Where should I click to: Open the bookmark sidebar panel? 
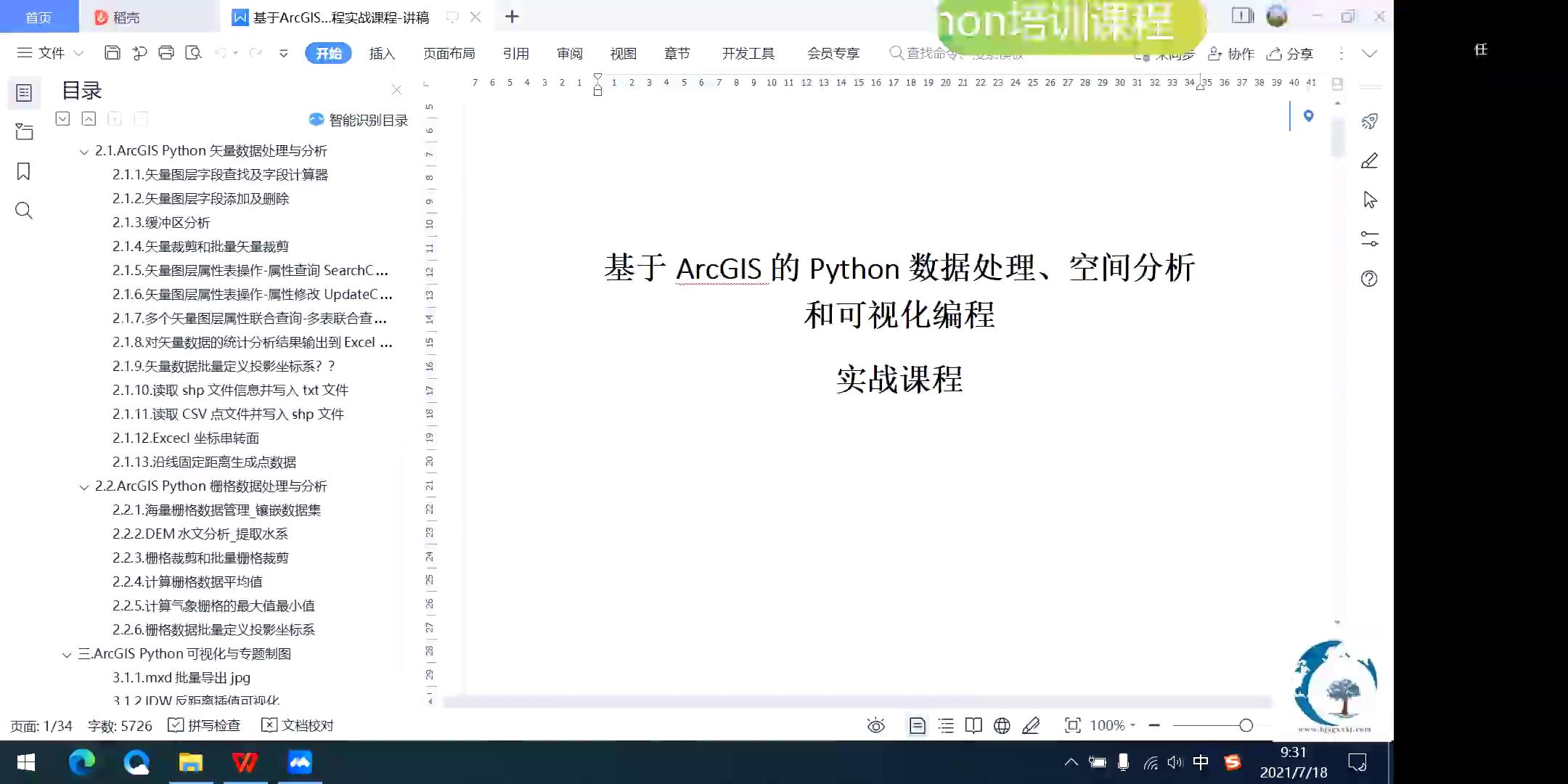[24, 171]
